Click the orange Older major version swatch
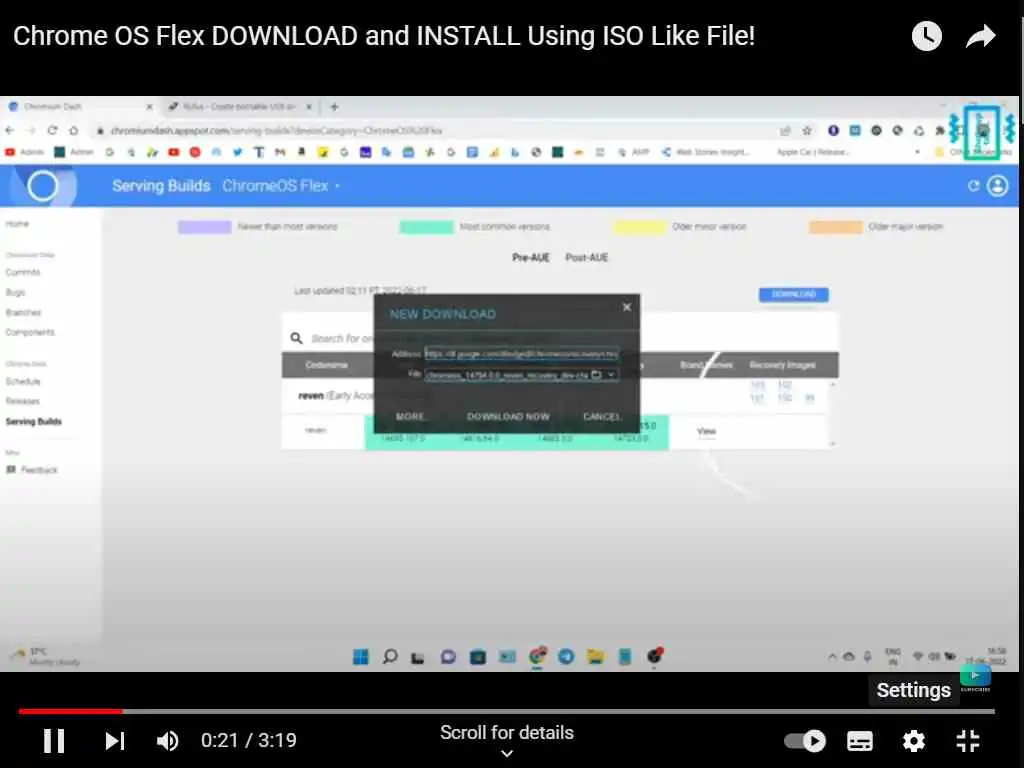This screenshot has height=768, width=1024. 836,227
